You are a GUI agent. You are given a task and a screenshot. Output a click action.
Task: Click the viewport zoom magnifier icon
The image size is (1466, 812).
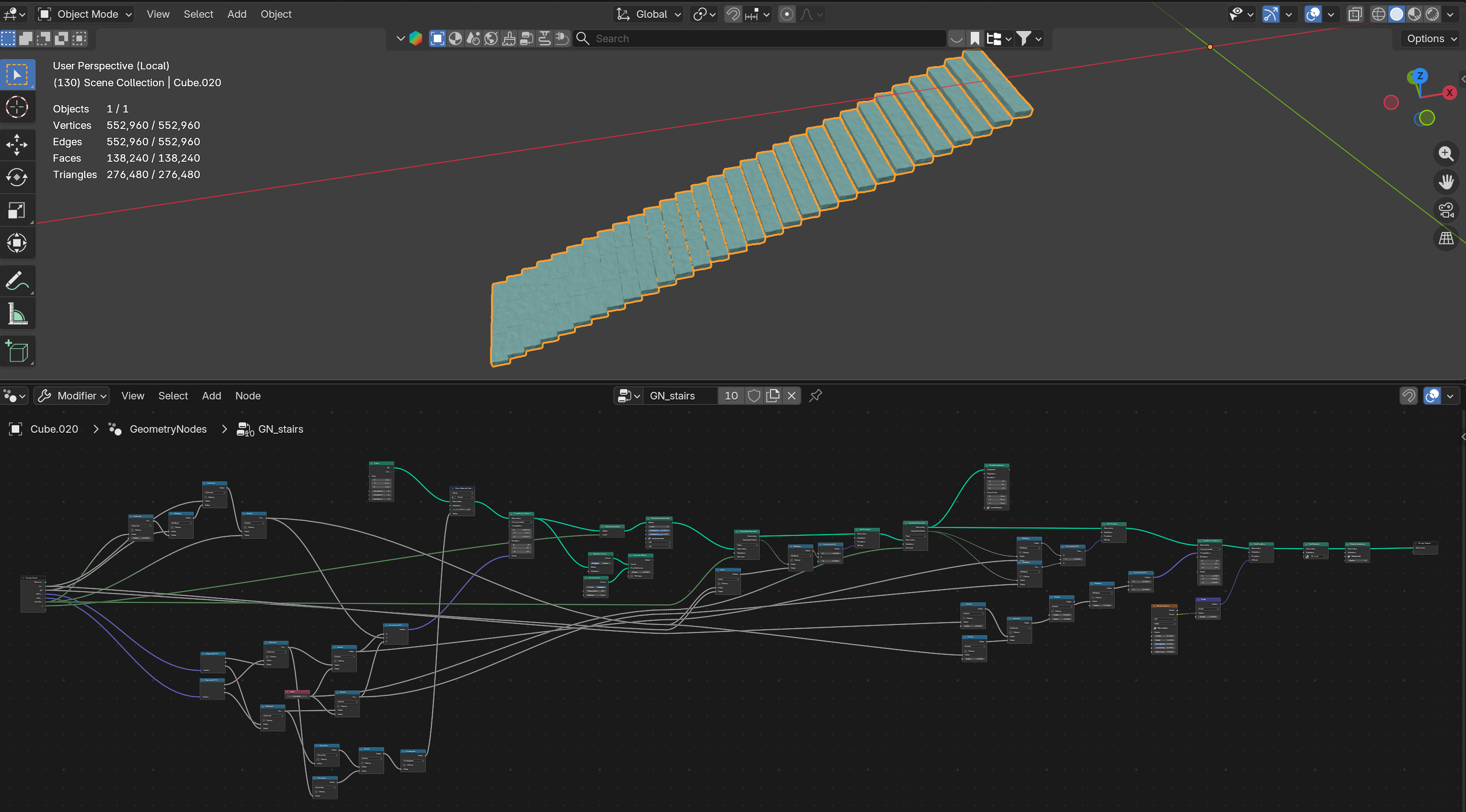[1446, 154]
